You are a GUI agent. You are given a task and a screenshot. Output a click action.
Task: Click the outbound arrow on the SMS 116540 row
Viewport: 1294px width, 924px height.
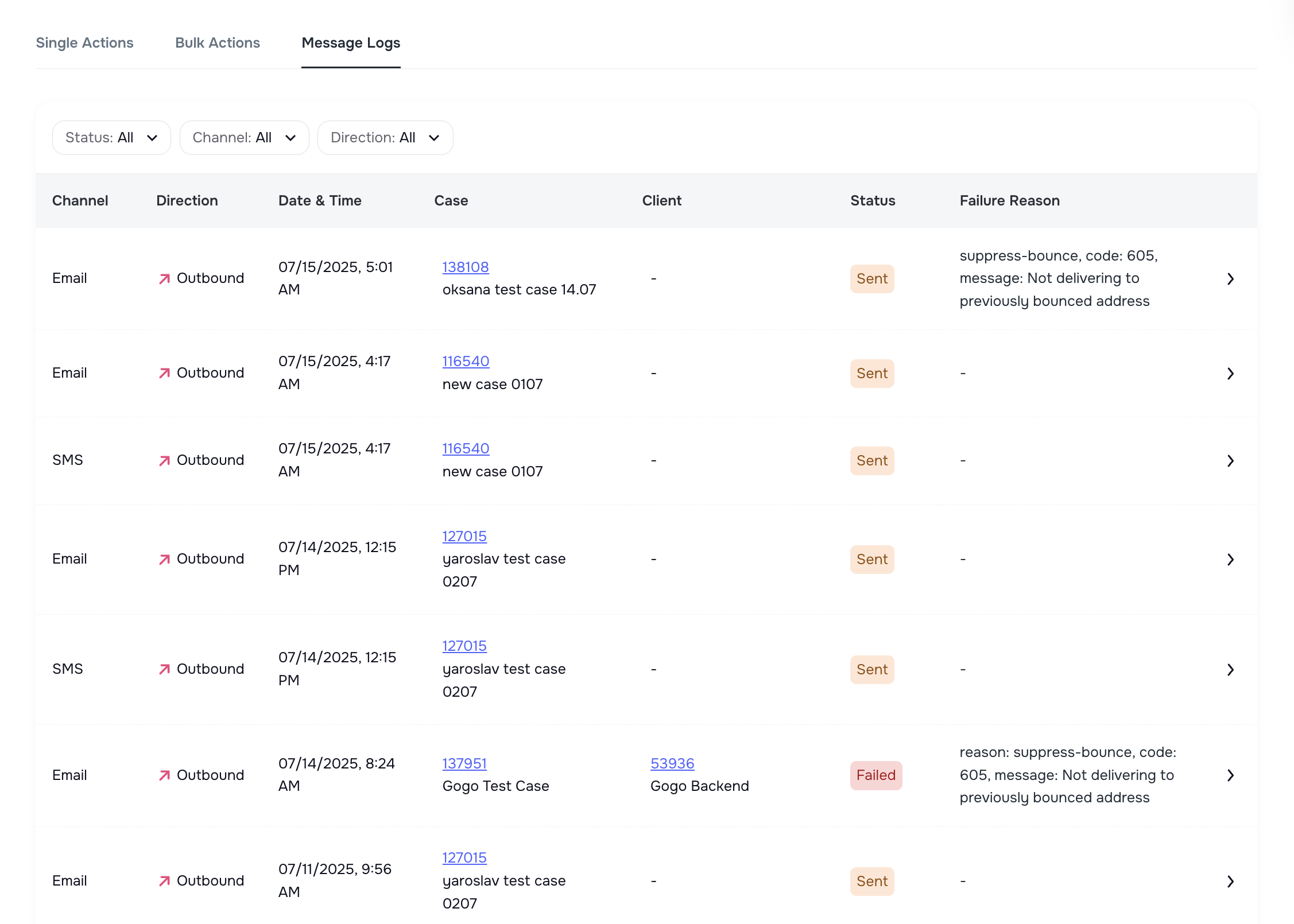pos(165,460)
